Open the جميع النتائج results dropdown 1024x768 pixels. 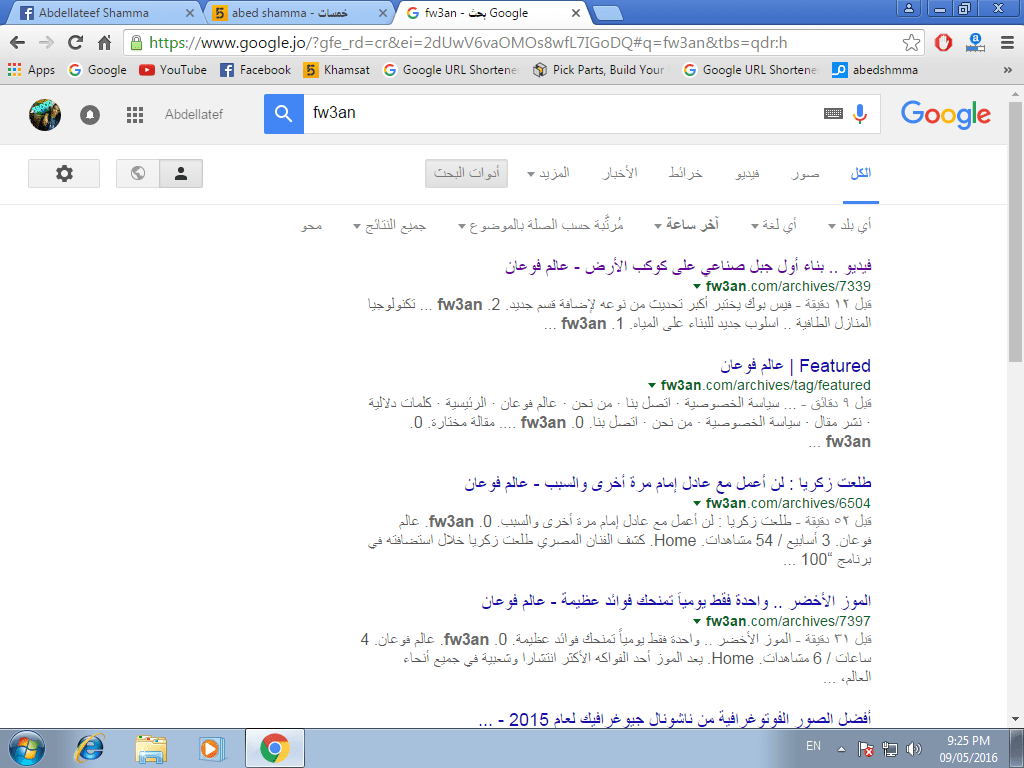[390, 225]
